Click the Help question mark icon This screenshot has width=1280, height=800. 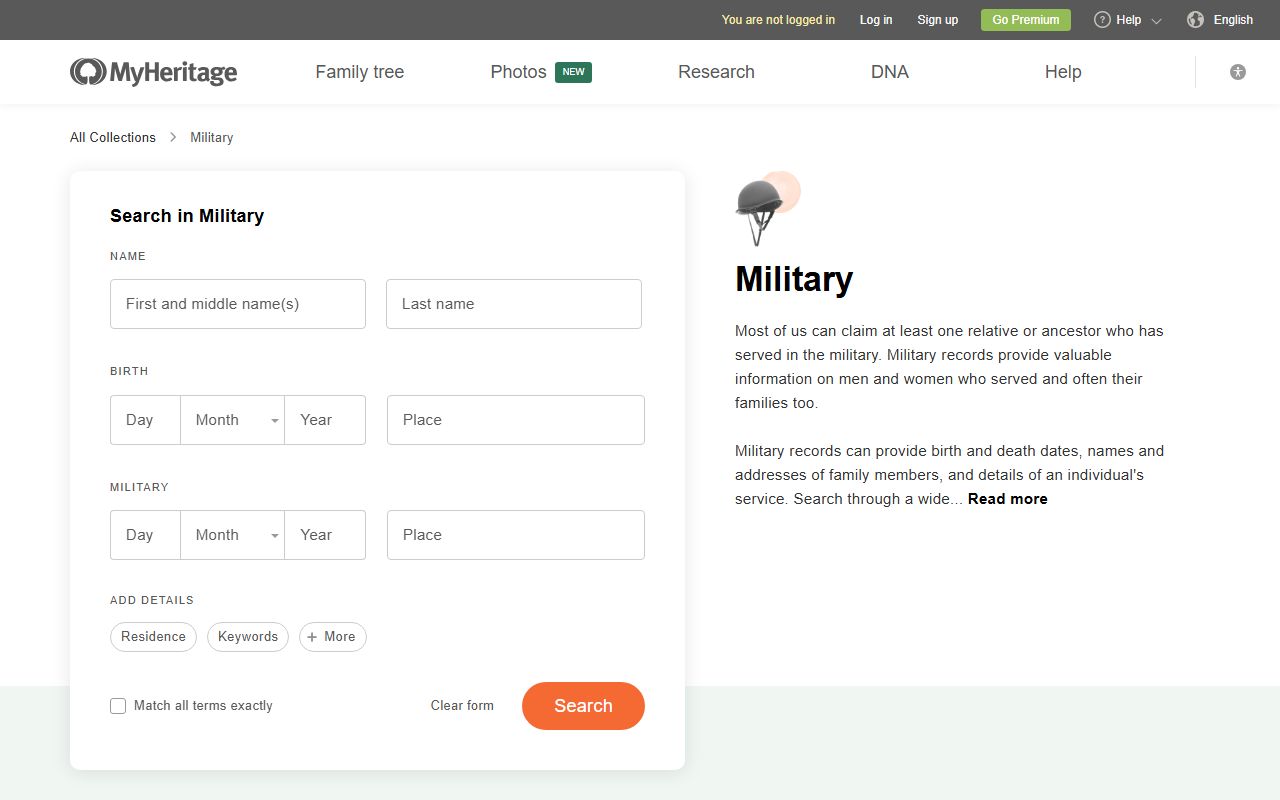[1102, 20]
